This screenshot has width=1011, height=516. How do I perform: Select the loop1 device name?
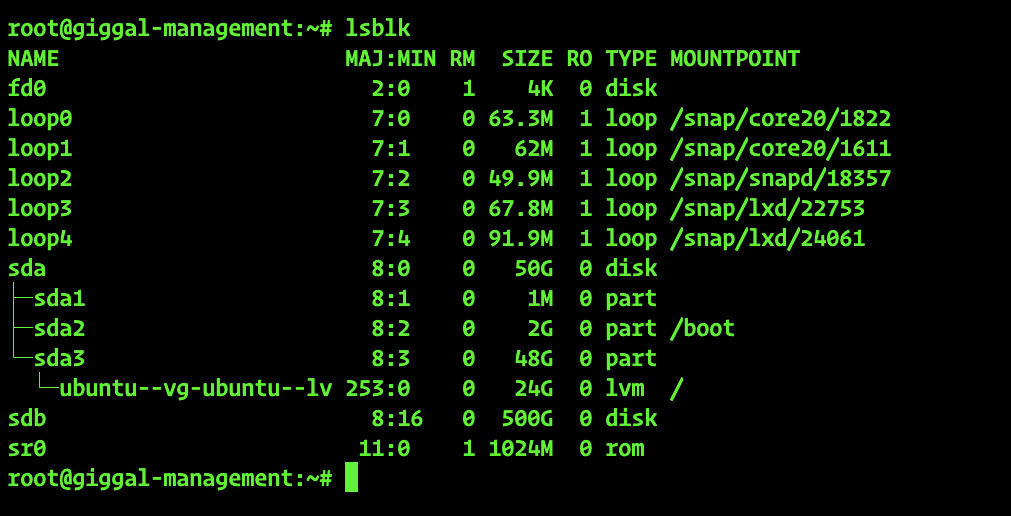(x=39, y=148)
